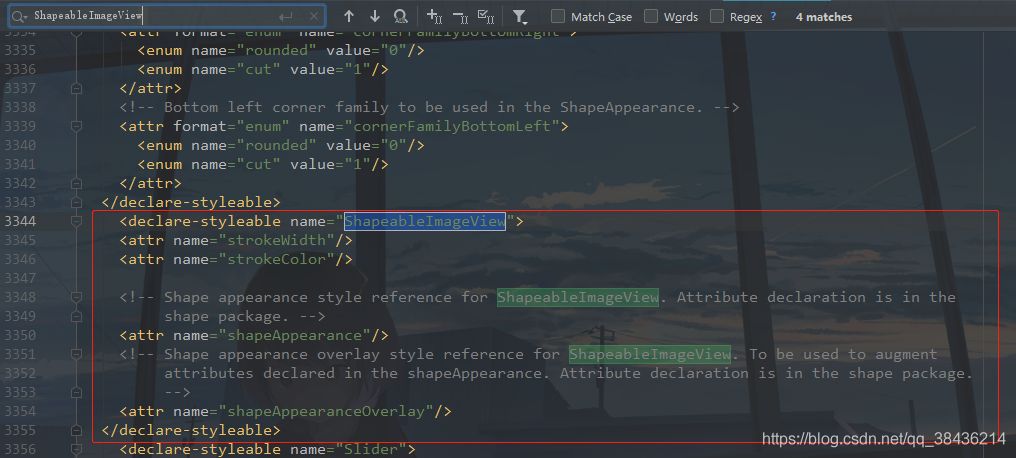Image resolution: width=1016 pixels, height=458 pixels.
Task: Click the ShapeableImageView match on line 3348
Action: coord(578,297)
